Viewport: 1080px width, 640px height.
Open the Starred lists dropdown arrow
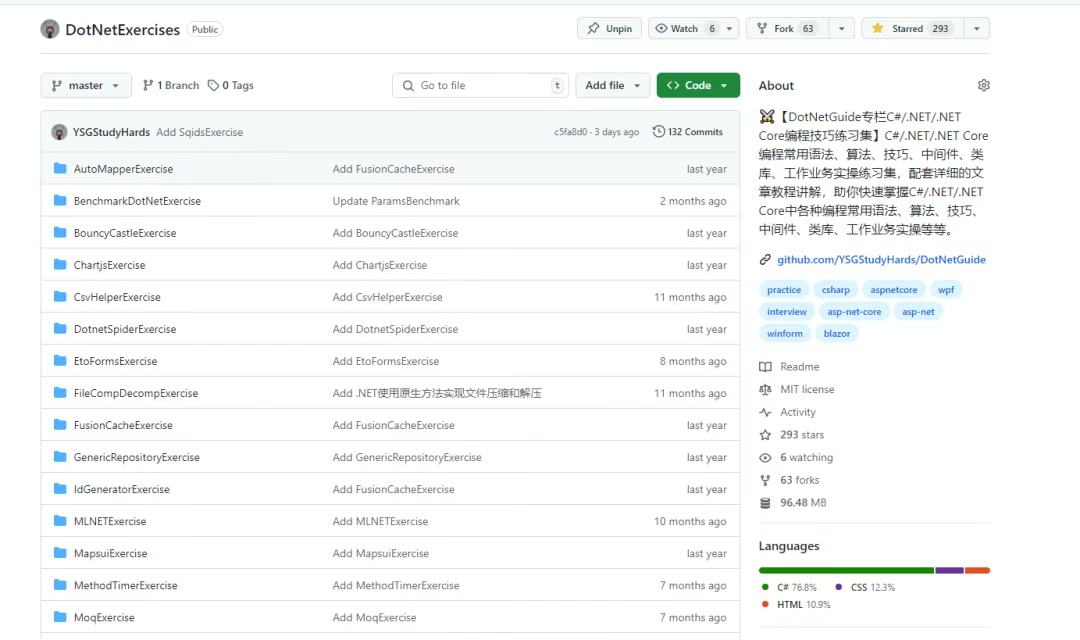(x=977, y=28)
